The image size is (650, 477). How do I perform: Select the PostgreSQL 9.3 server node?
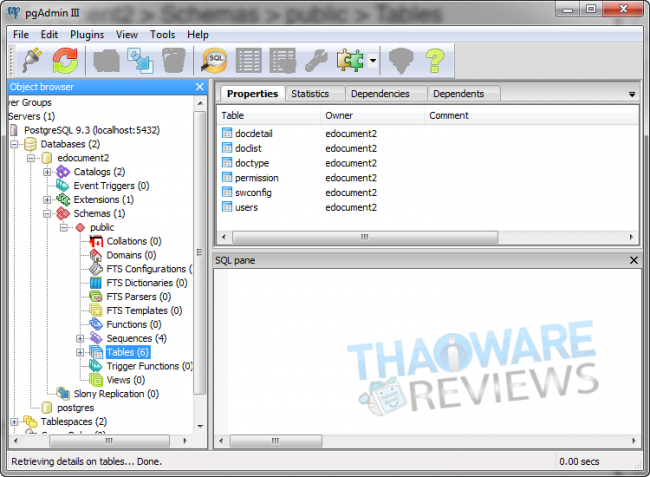click(92, 130)
